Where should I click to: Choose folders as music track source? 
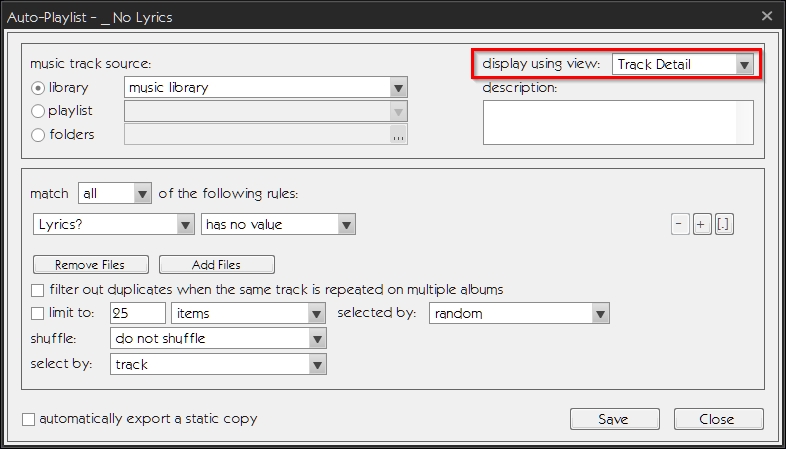click(39, 135)
